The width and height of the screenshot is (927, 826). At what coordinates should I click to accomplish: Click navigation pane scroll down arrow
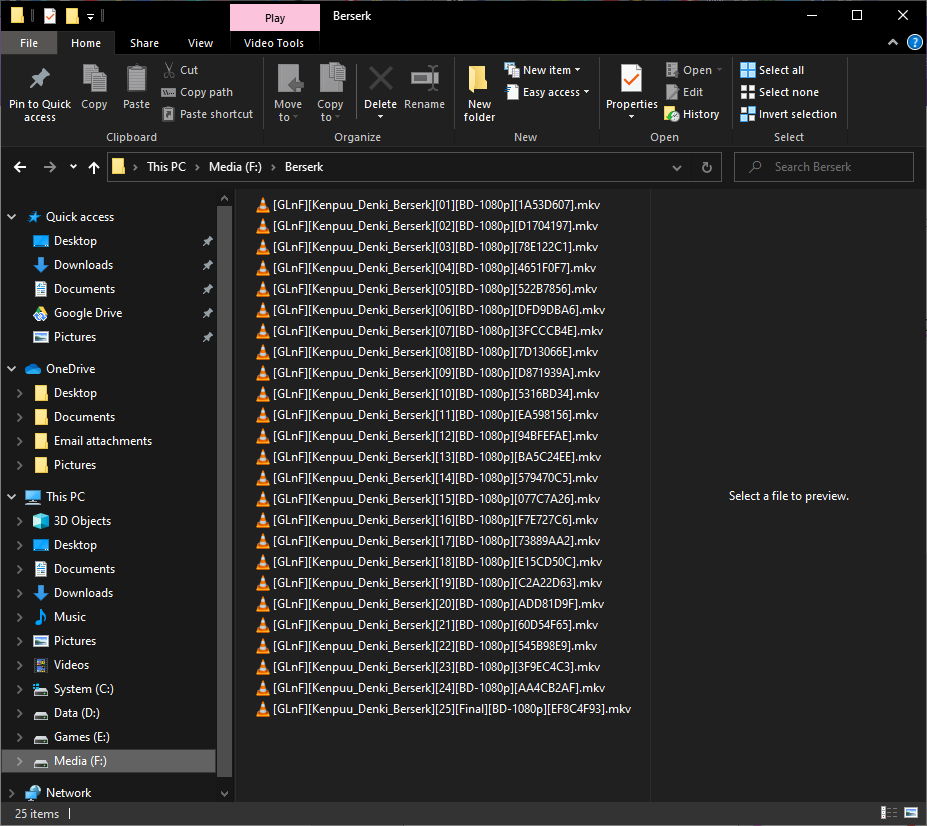click(224, 793)
